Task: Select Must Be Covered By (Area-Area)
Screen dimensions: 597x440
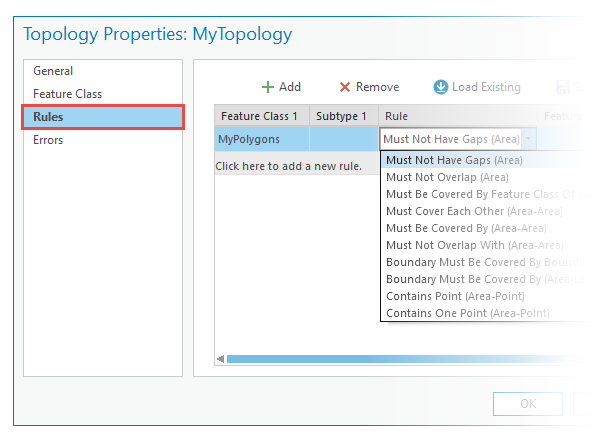Action: click(x=466, y=228)
